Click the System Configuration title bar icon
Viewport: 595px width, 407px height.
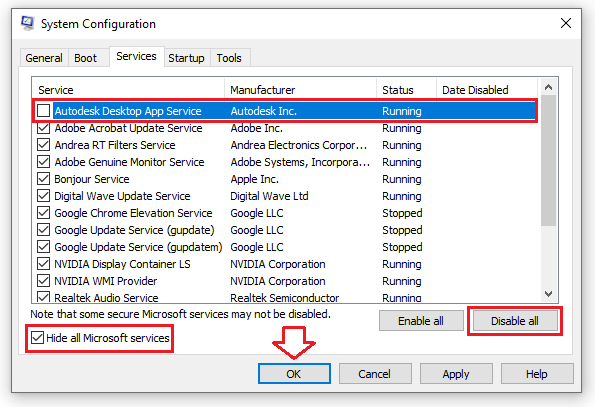tap(28, 23)
